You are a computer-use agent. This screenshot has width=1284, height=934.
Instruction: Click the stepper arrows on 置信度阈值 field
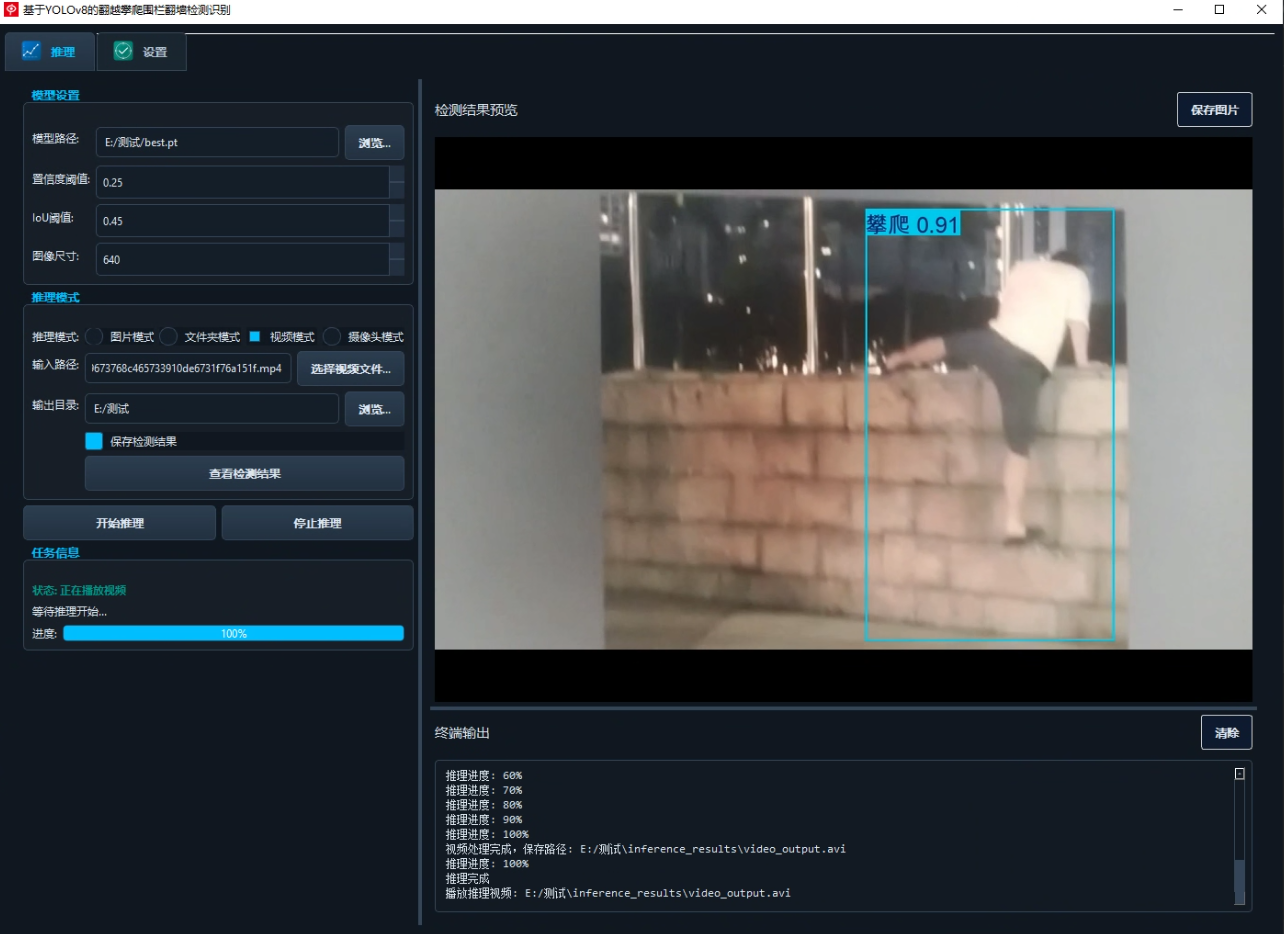coord(397,182)
